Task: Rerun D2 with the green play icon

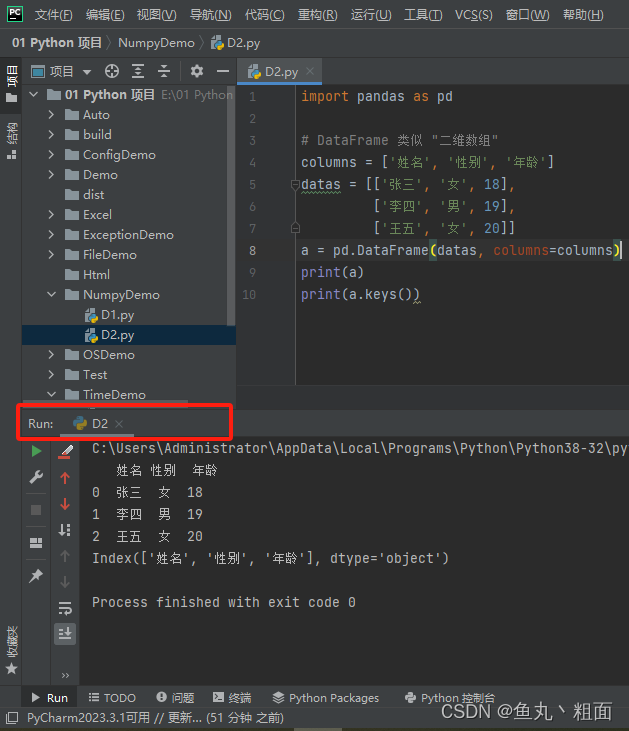Action: coord(36,451)
